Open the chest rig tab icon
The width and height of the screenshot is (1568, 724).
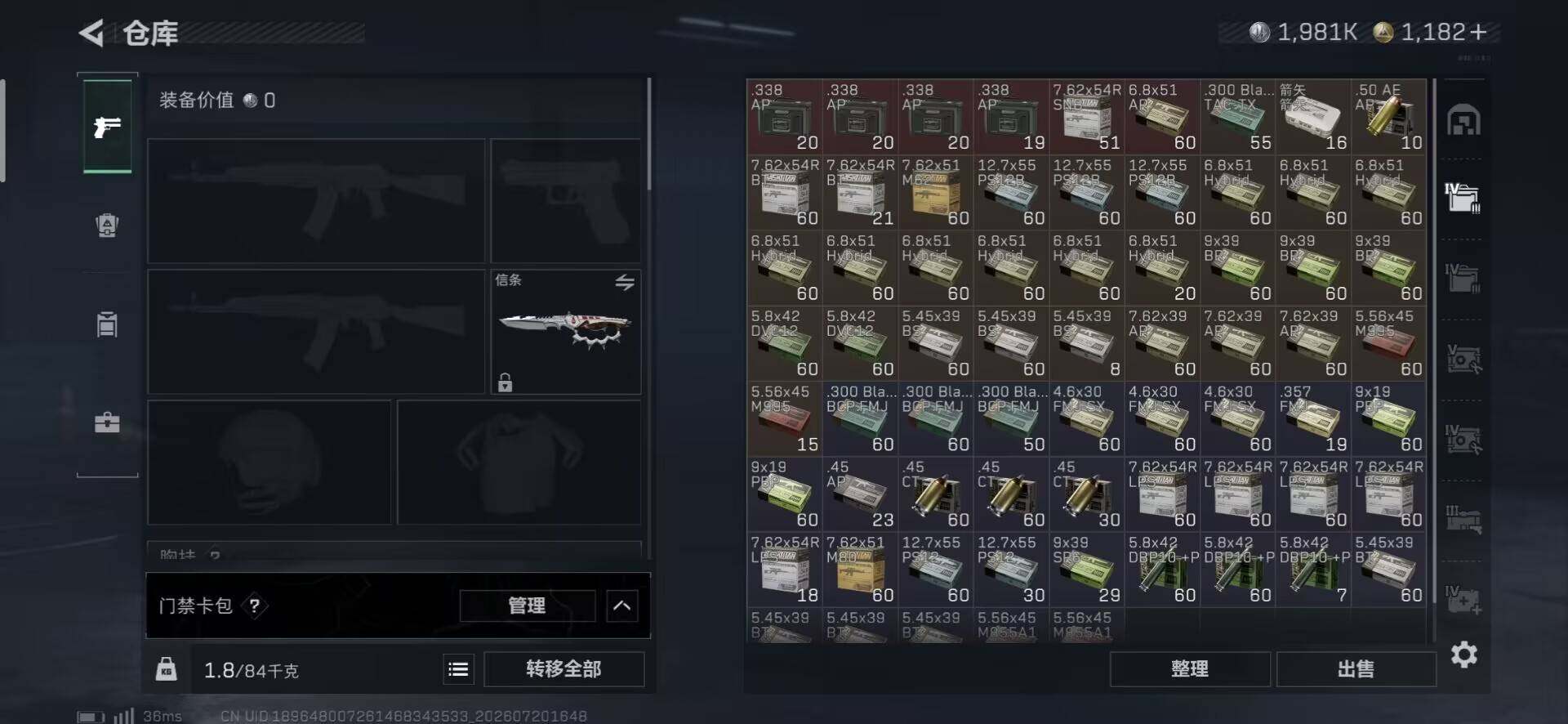pos(107,324)
